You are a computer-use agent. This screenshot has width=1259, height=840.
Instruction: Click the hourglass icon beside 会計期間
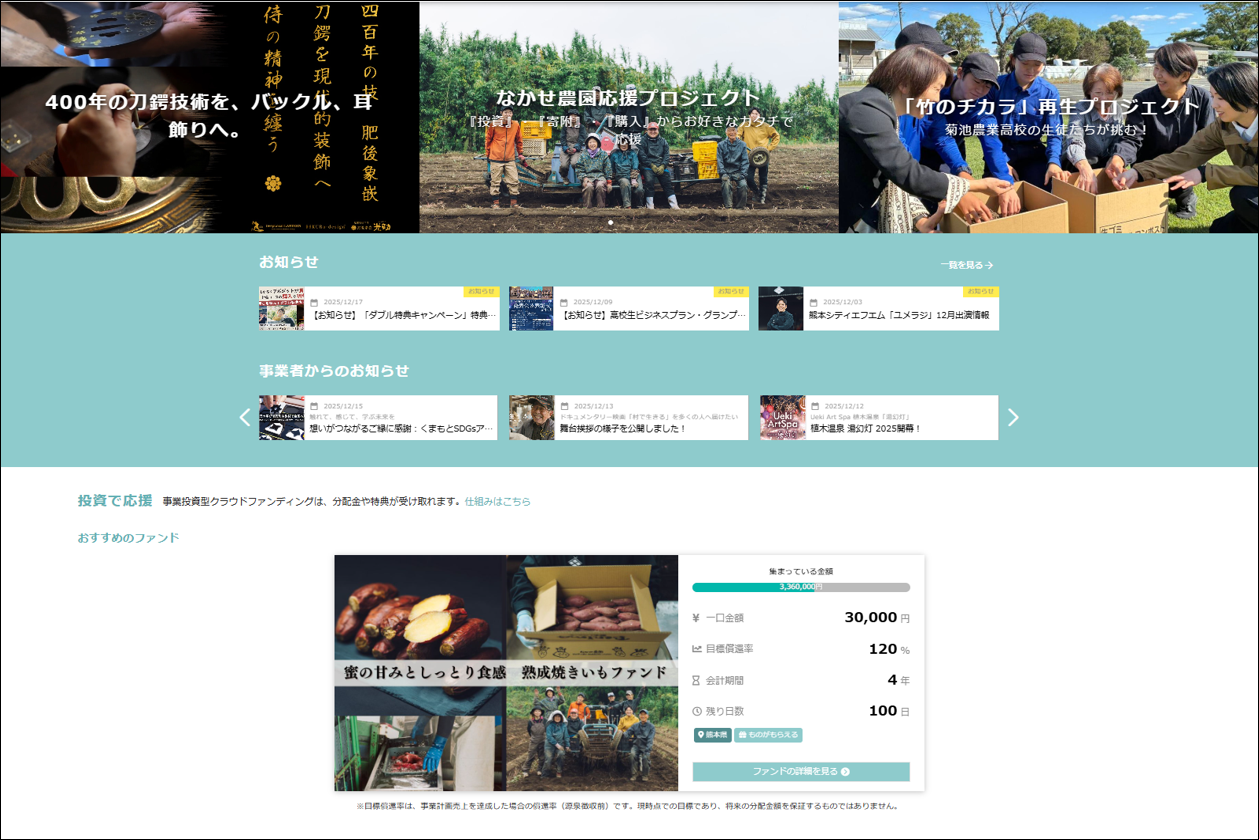point(696,680)
